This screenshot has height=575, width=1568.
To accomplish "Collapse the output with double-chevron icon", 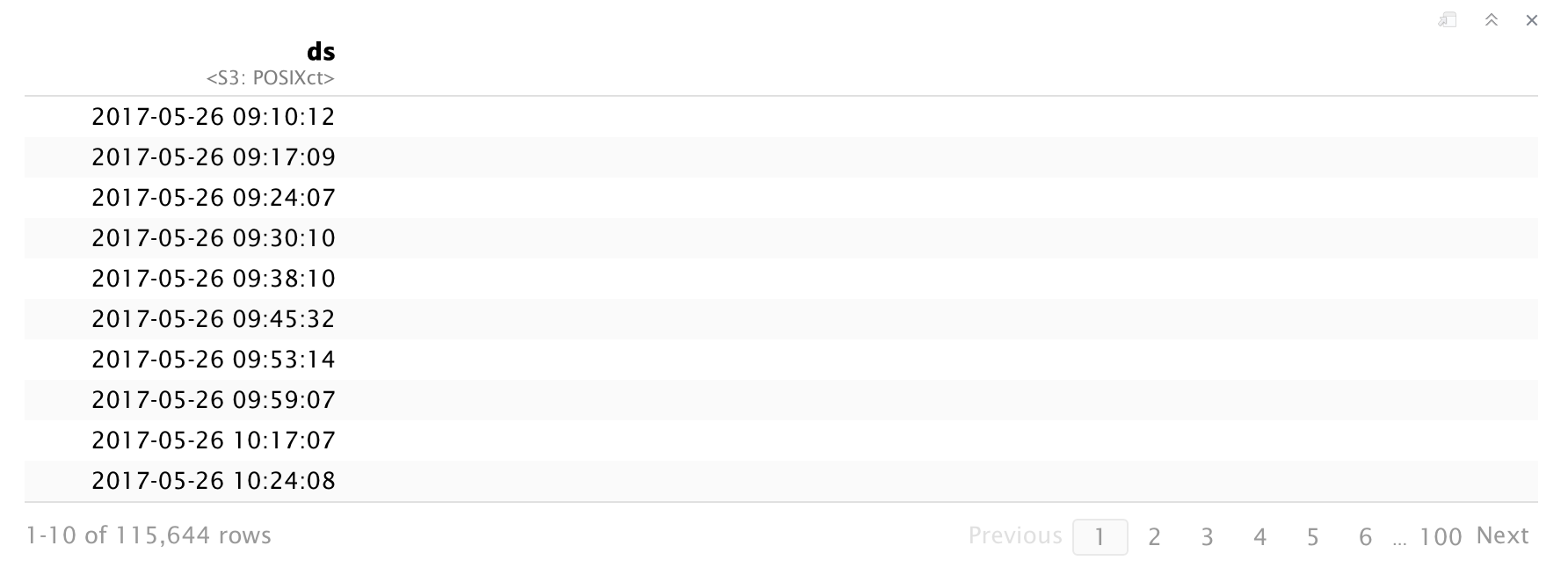I will click(x=1491, y=20).
